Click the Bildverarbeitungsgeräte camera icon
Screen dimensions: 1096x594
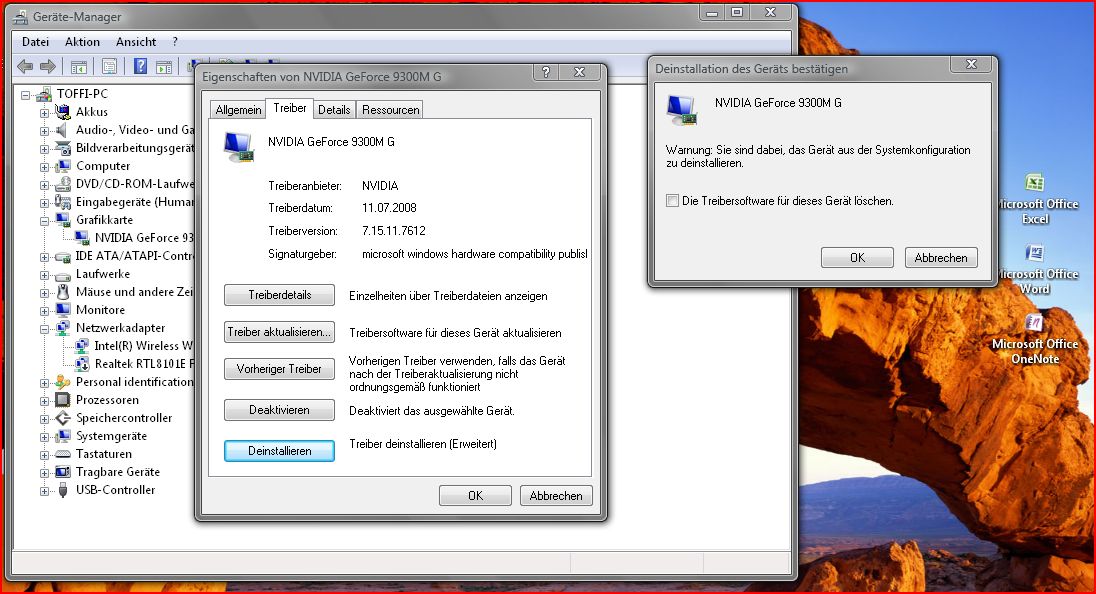click(63, 148)
